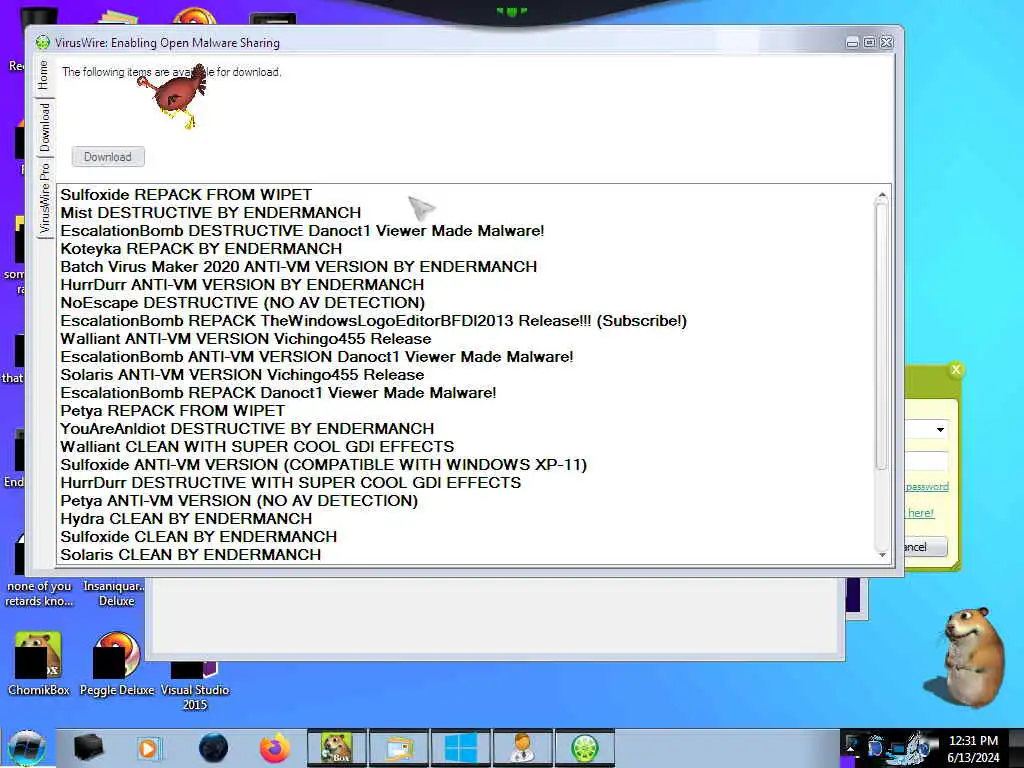
Task: Launch the media player taskbar icon
Action: pyautogui.click(x=148, y=748)
